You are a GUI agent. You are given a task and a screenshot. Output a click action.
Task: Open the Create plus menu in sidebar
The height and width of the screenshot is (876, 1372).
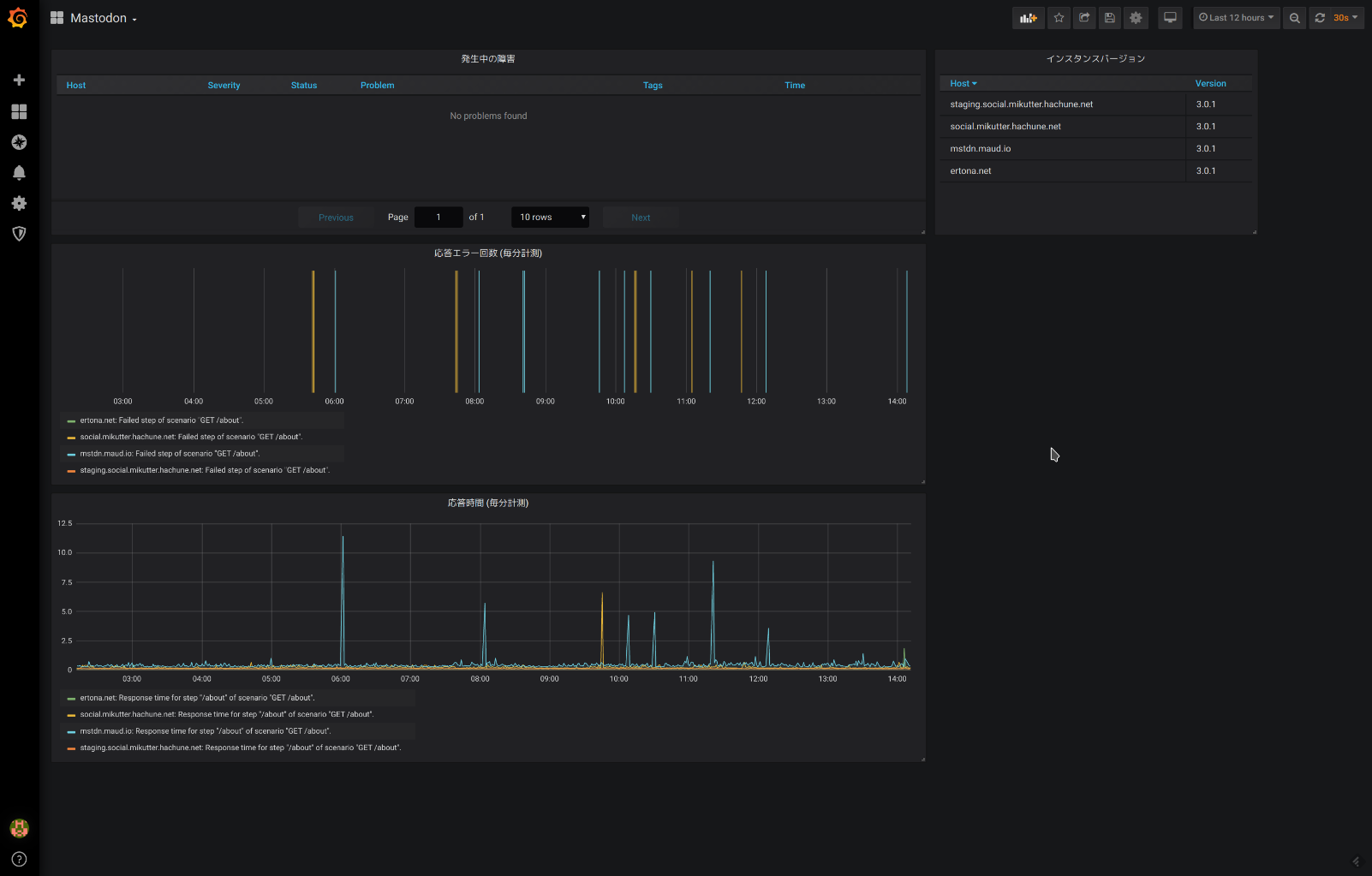tap(19, 80)
